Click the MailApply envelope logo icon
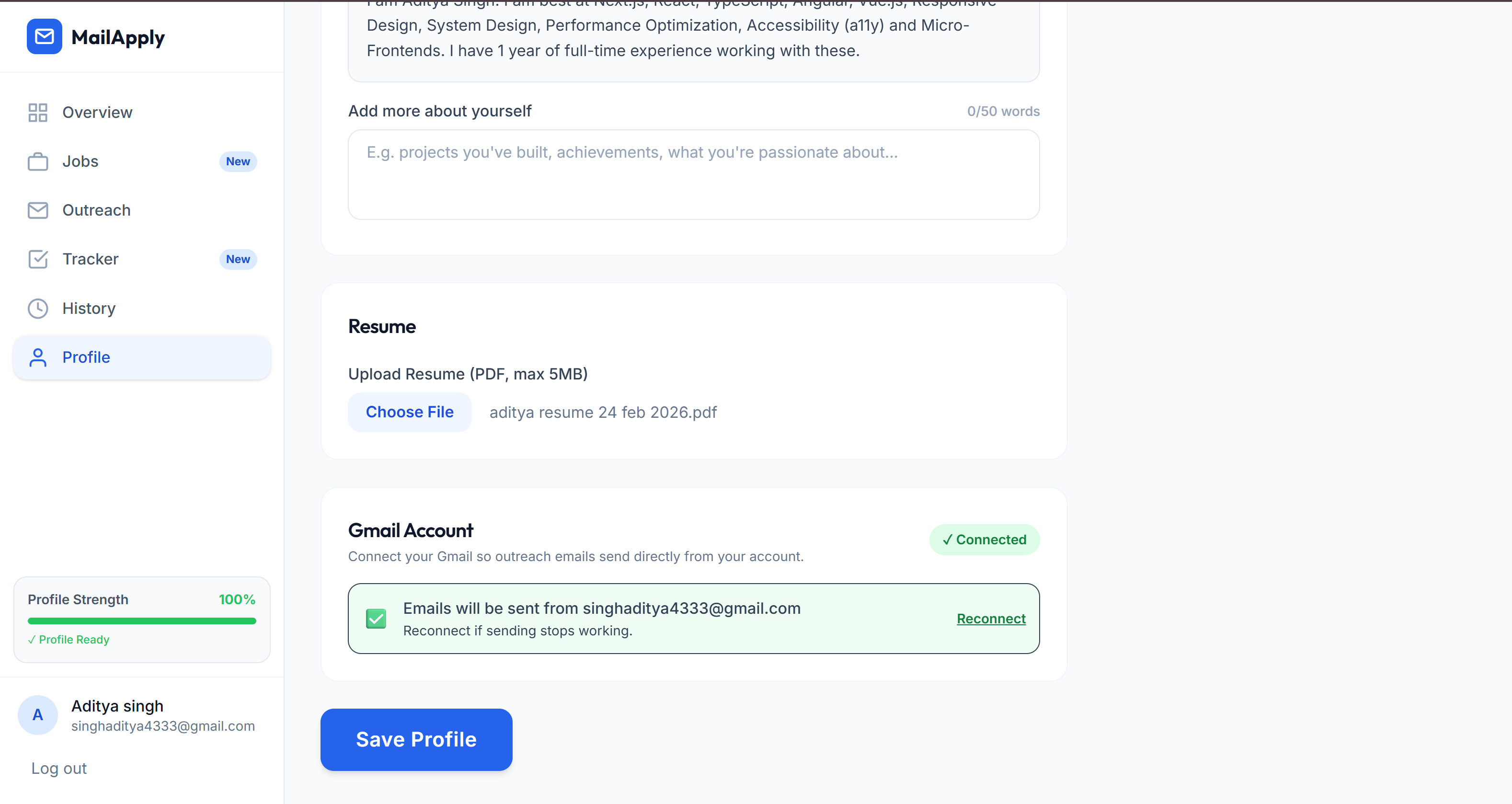 (44, 36)
